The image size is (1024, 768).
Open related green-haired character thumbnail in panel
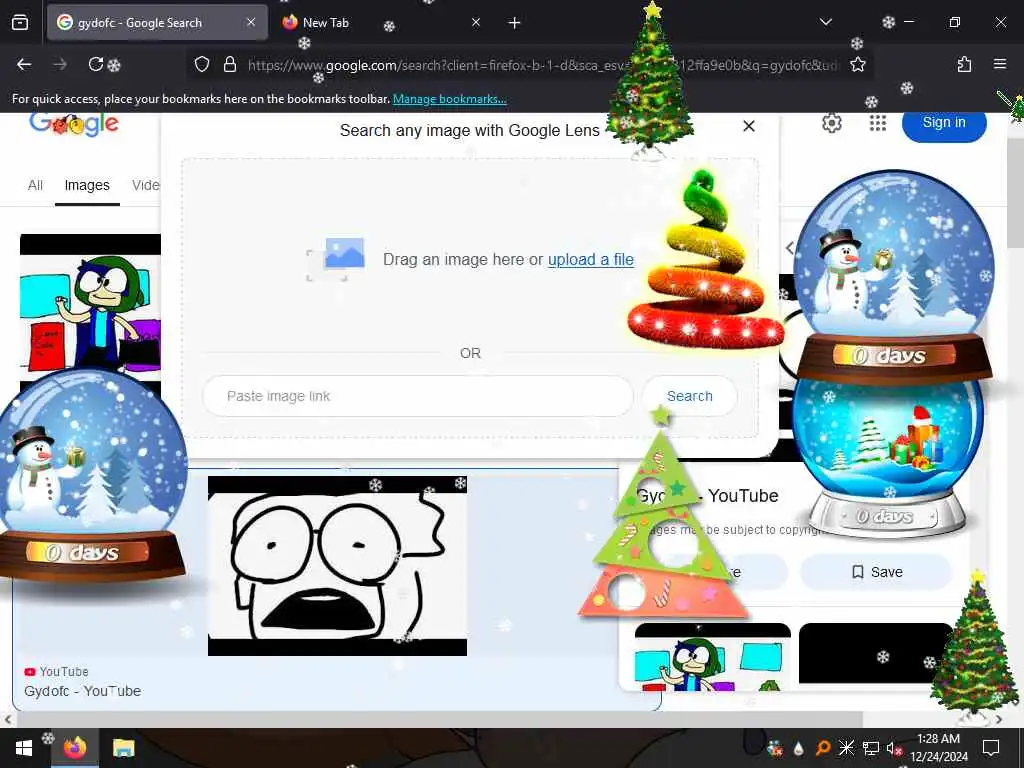point(712,657)
